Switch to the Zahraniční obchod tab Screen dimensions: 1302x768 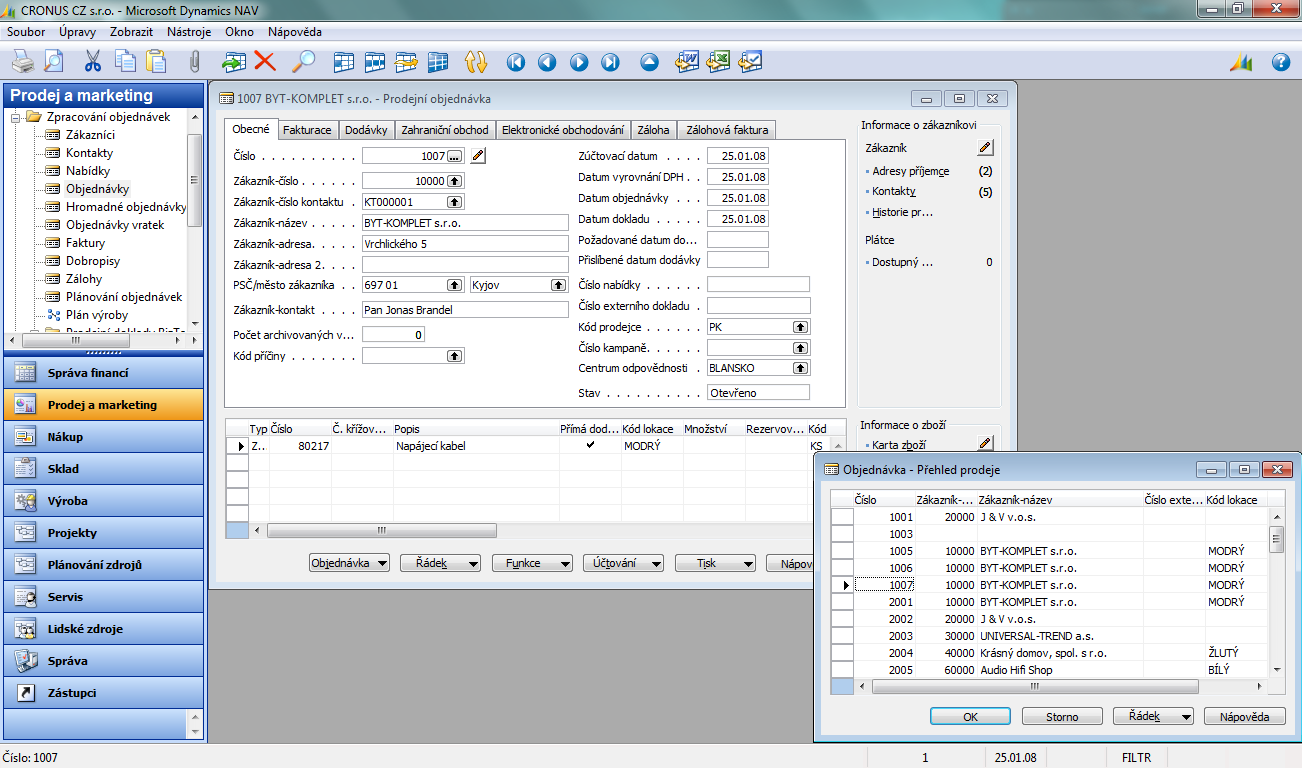click(445, 130)
